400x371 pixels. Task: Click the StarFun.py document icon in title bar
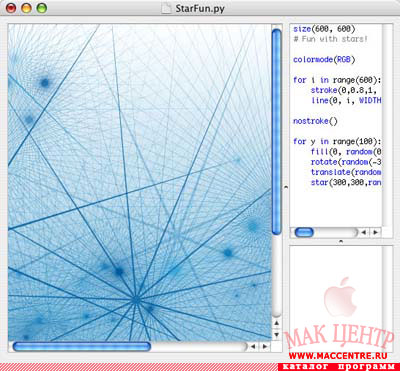(167, 8)
